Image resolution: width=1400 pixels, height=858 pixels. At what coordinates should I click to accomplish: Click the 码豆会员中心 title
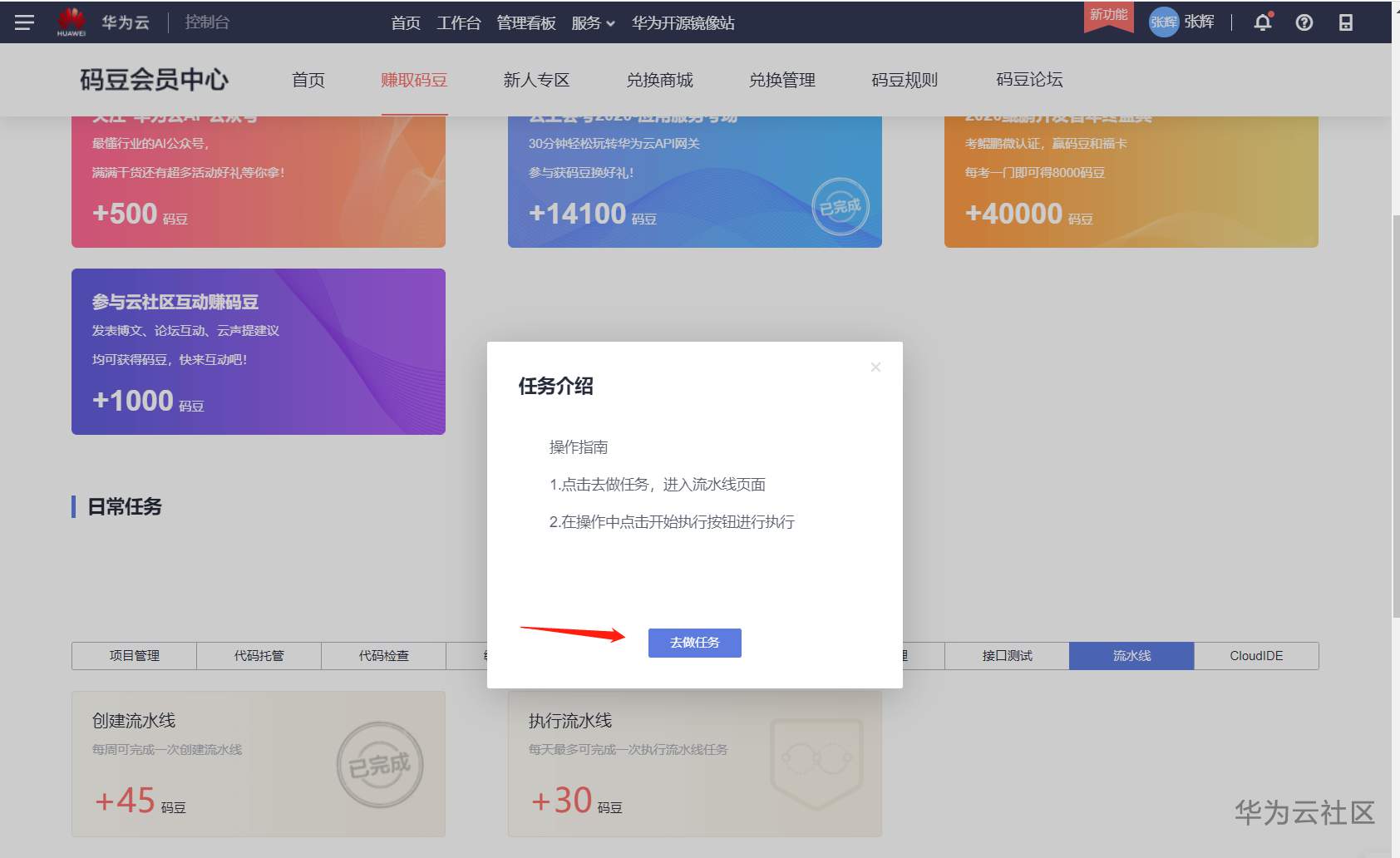[x=154, y=80]
